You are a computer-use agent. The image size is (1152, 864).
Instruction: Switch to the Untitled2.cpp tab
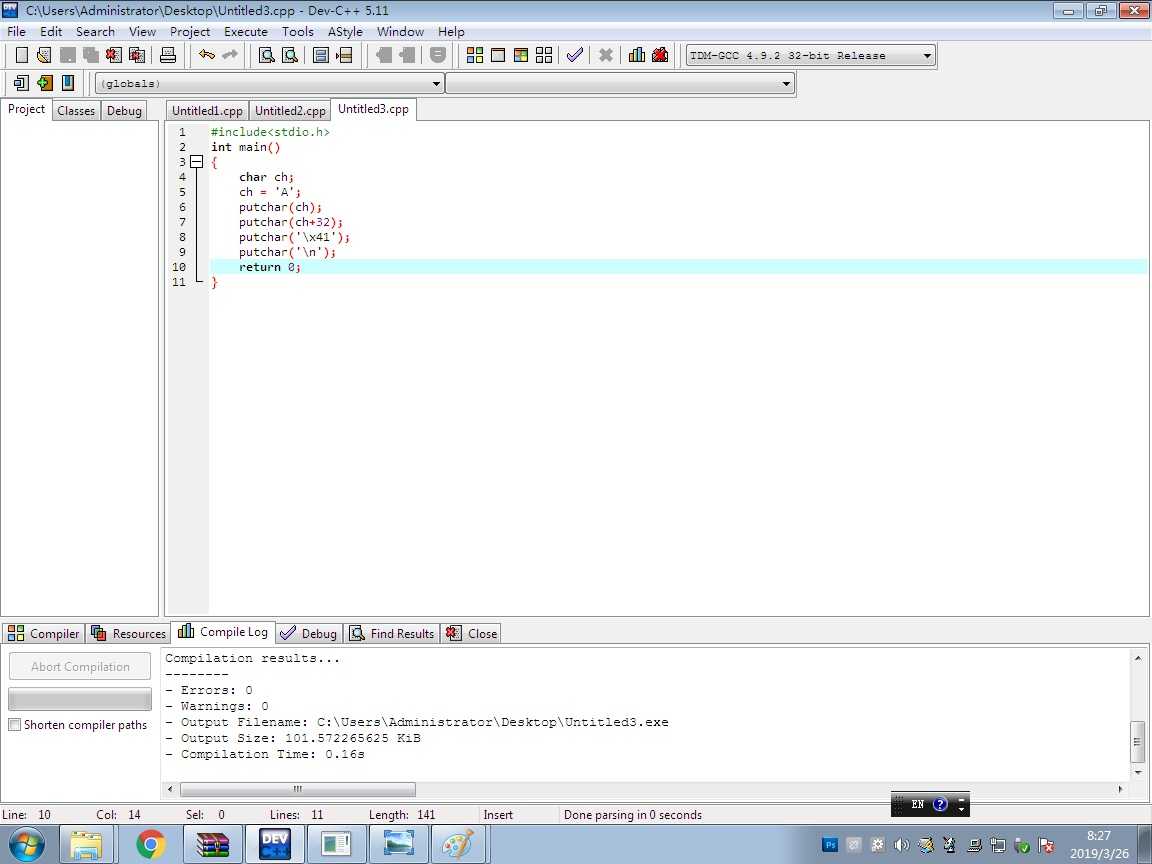290,110
